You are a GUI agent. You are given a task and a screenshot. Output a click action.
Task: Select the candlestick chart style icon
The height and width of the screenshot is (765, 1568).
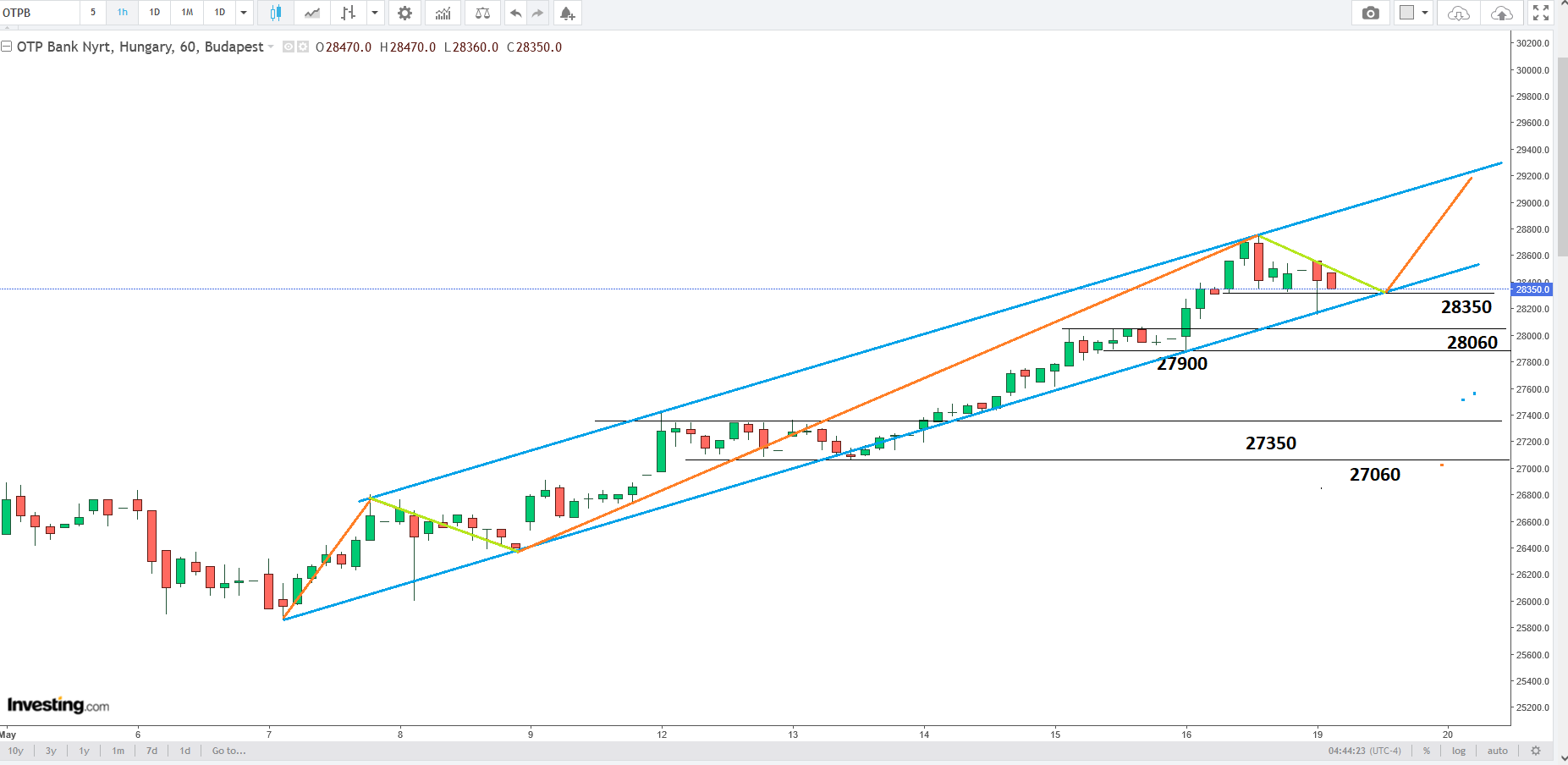(275, 13)
